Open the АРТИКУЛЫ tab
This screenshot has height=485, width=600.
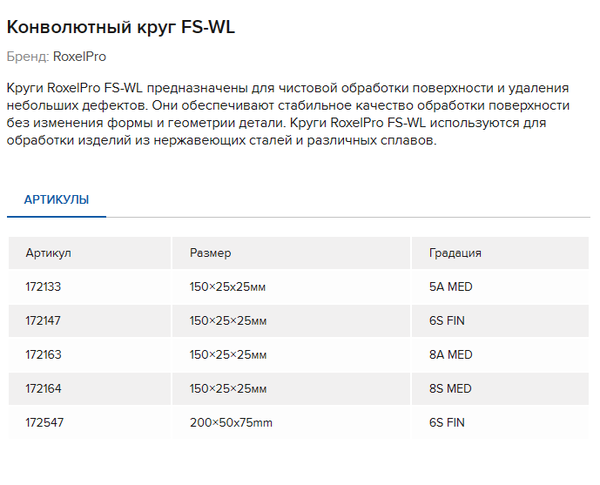tap(56, 200)
